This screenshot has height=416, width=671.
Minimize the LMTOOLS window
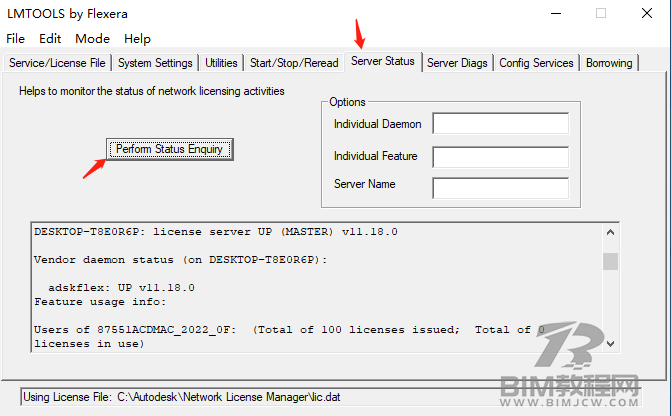pyautogui.click(x=556, y=13)
